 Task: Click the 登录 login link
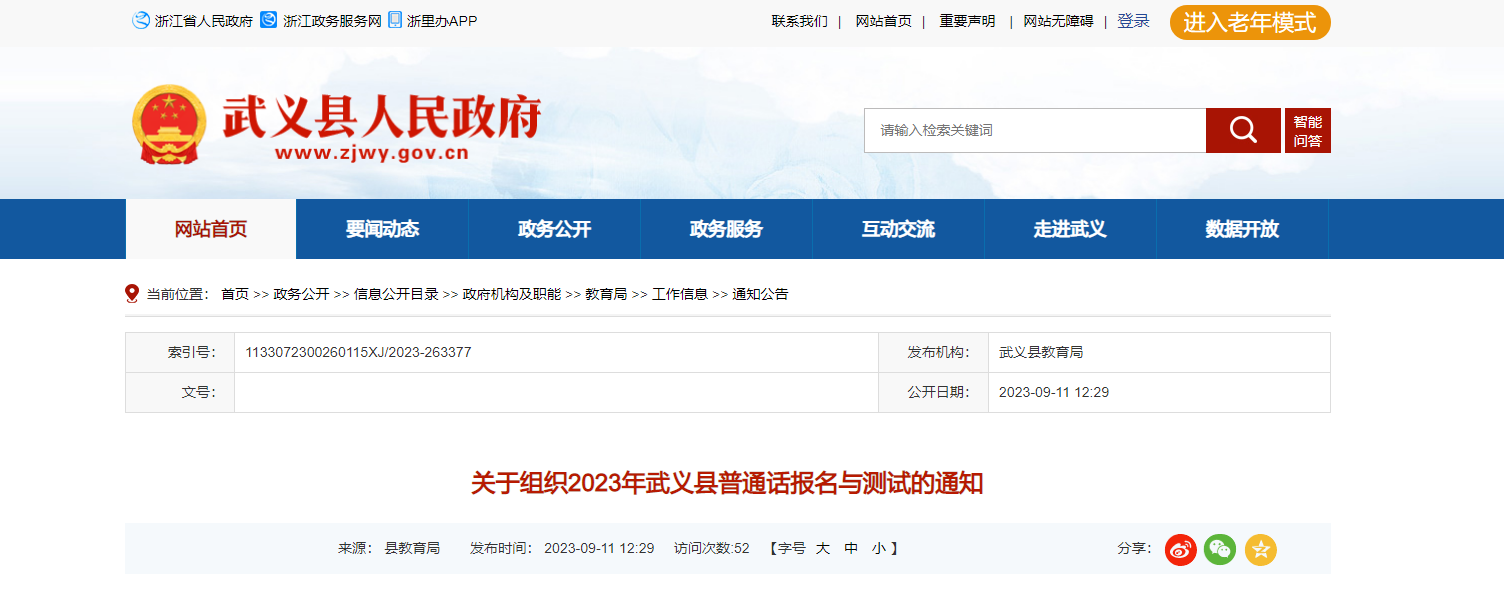1133,21
